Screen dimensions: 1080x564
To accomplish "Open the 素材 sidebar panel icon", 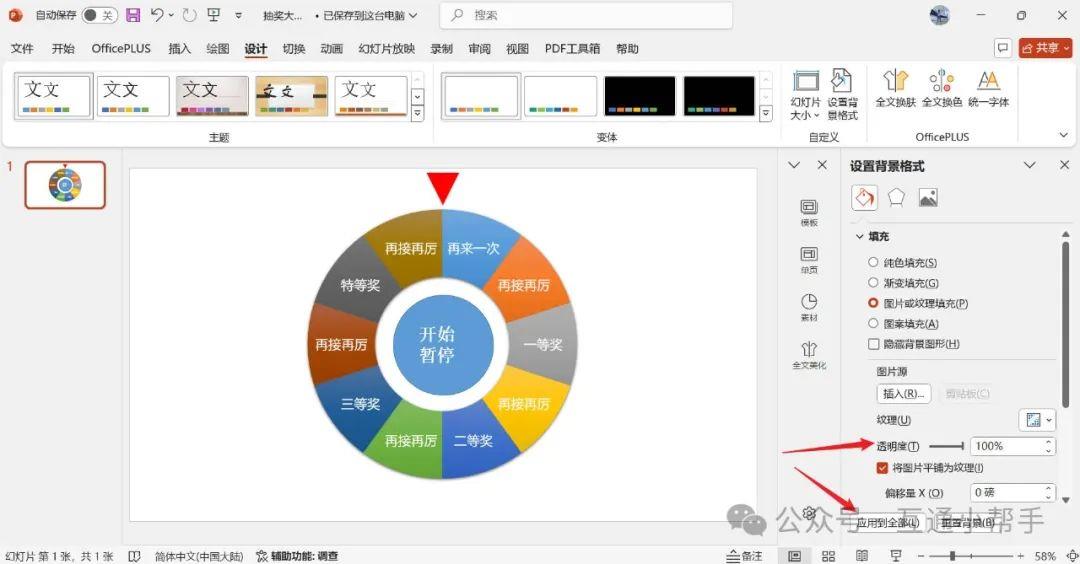I will click(x=809, y=308).
